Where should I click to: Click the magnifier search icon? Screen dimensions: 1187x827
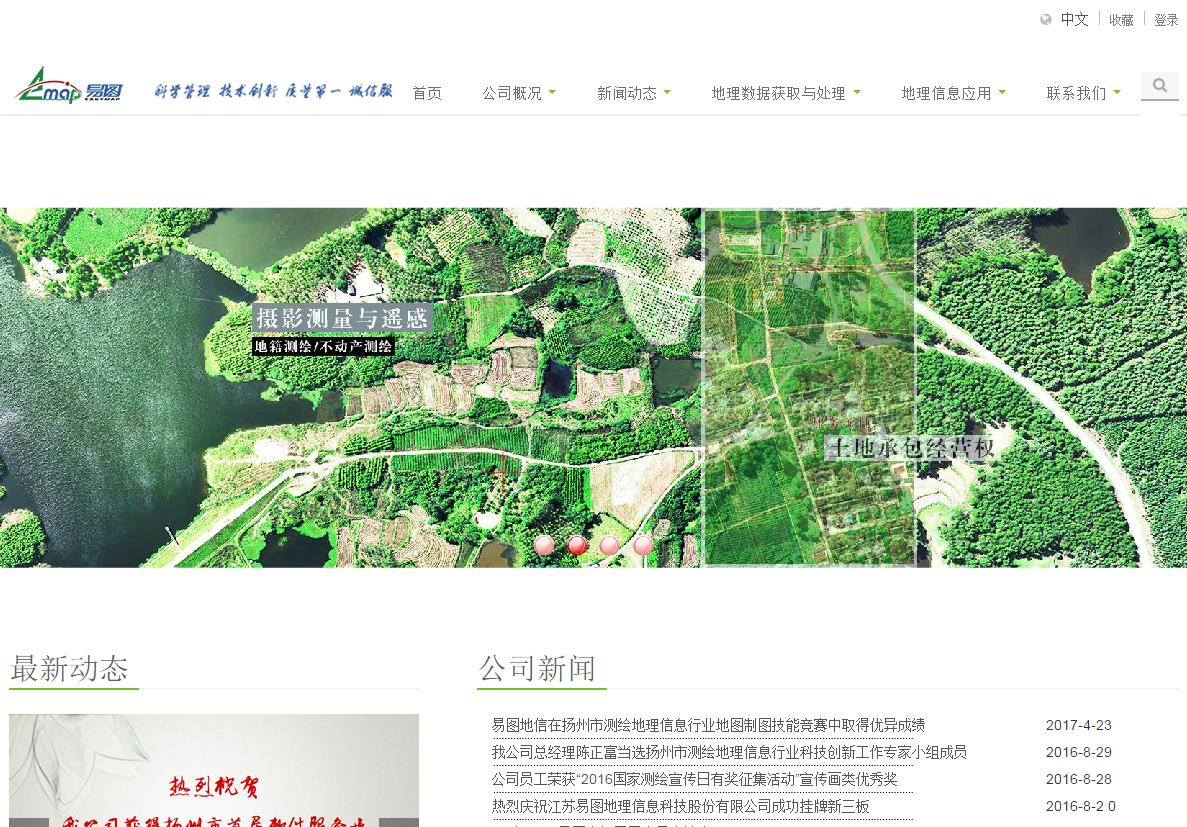click(1160, 86)
